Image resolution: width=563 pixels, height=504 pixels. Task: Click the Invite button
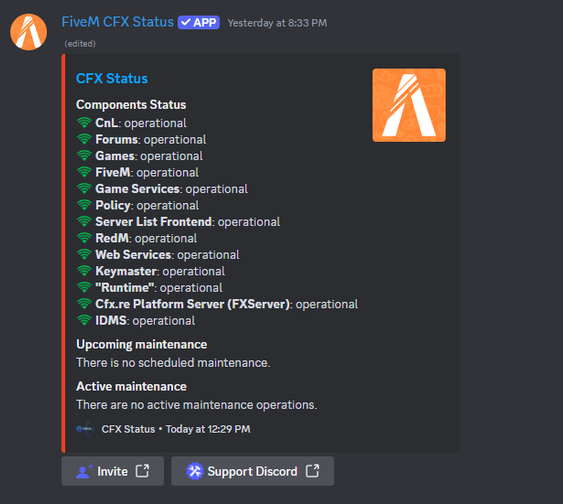coord(113,471)
